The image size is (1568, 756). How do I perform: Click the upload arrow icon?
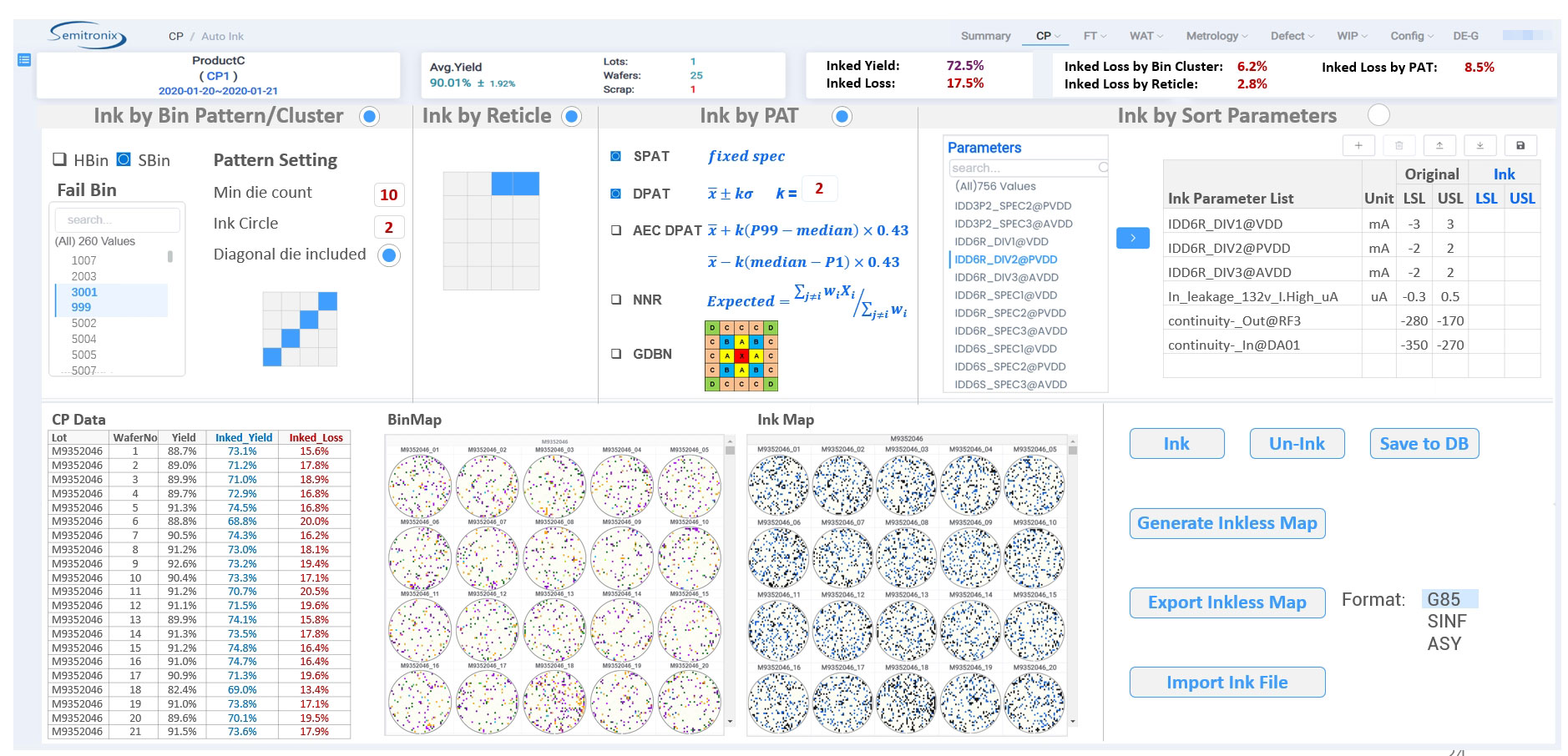1439,145
